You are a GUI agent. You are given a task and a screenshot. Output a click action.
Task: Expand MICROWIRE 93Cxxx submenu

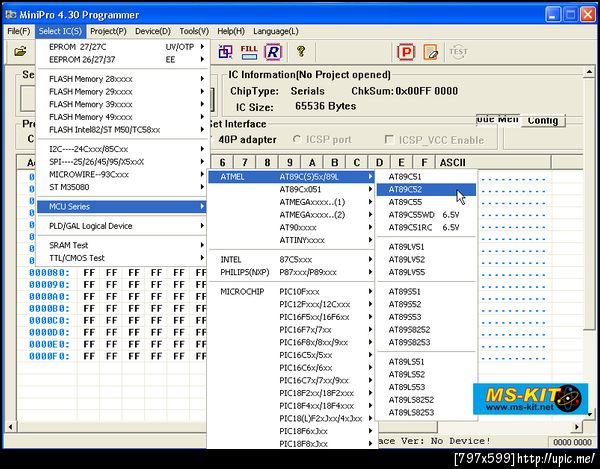tap(122, 174)
